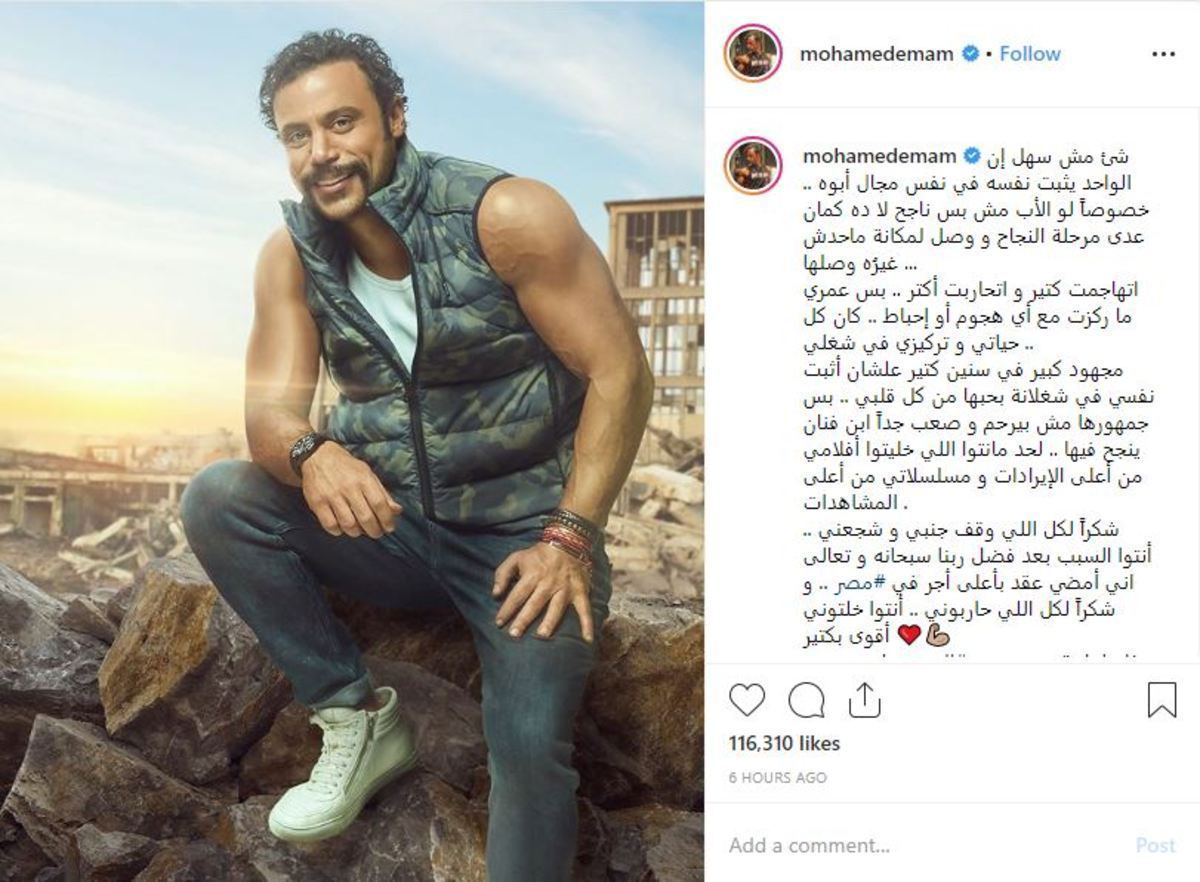Open the three-dots options menu
The width and height of the screenshot is (1200, 882).
(1163, 55)
